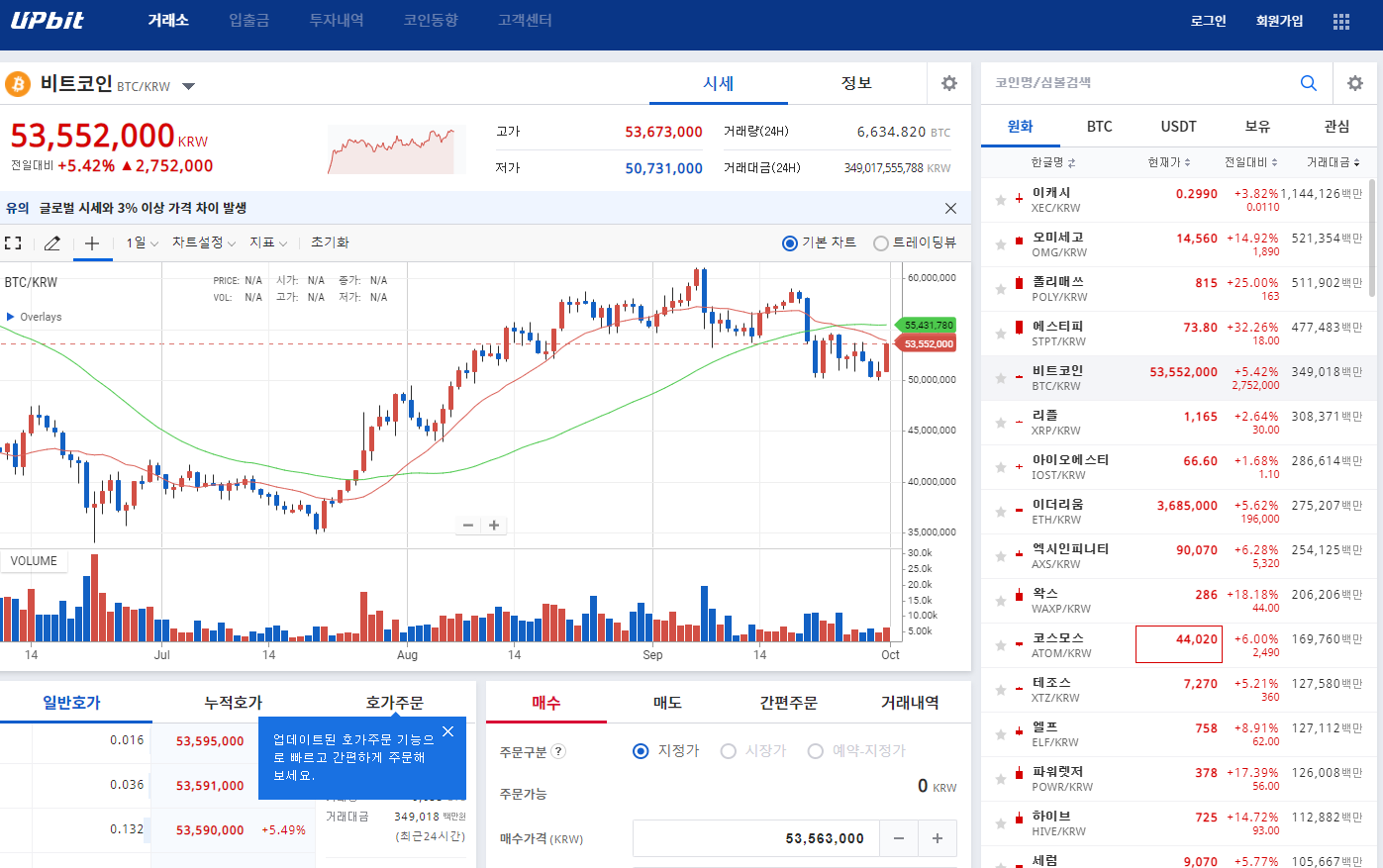
Task: Enter fullscreen chart mode
Action: click(13, 242)
